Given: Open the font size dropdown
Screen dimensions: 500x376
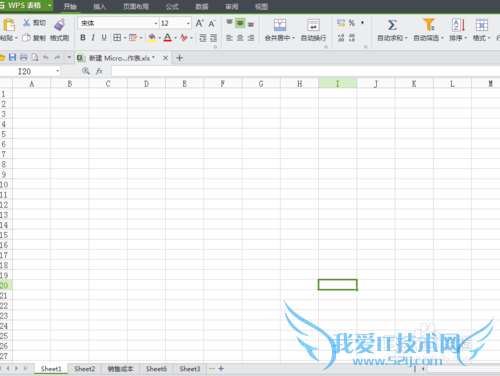Looking at the screenshot, I should point(188,24).
